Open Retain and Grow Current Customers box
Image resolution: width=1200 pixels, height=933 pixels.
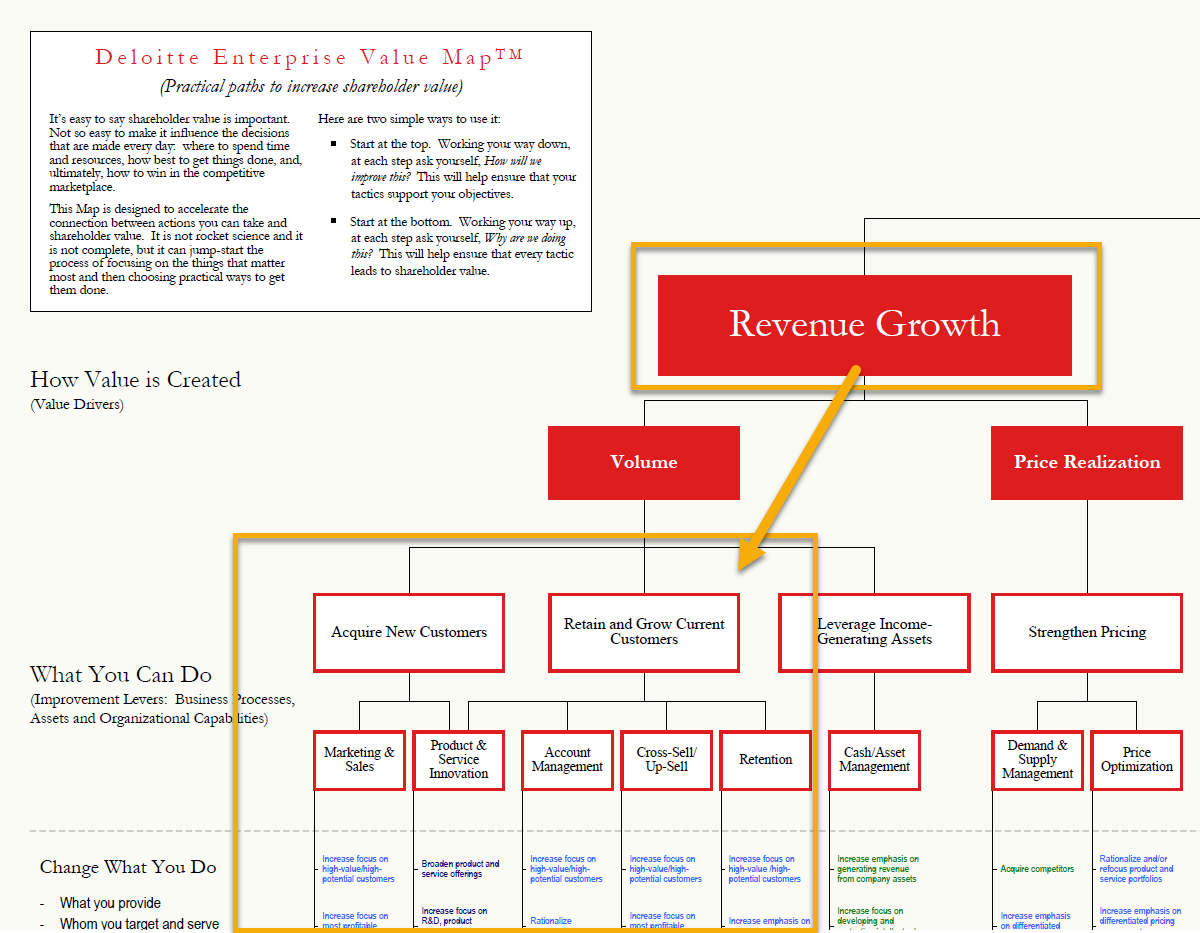[x=644, y=632]
